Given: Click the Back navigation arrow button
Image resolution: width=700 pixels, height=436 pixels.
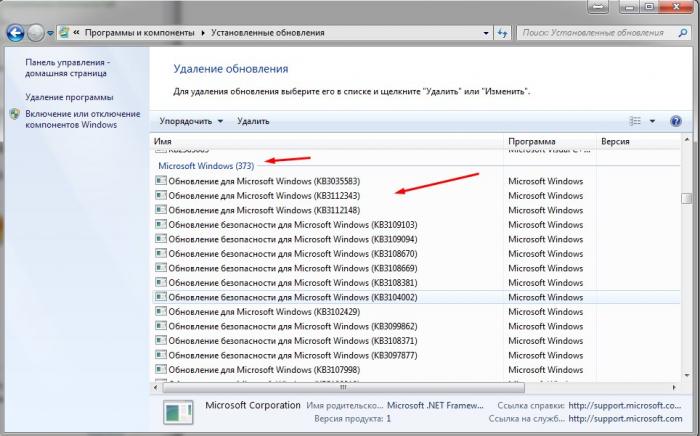Looking at the screenshot, I should (15, 32).
